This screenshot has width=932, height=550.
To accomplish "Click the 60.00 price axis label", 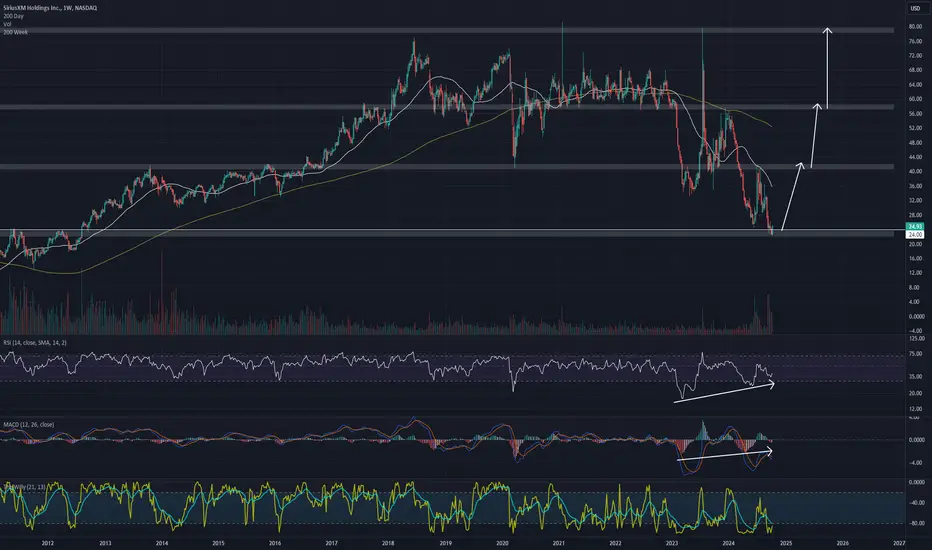I will point(915,99).
